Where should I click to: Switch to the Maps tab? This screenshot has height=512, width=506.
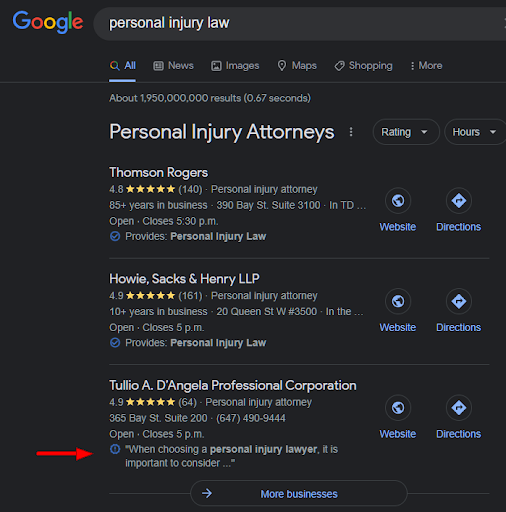pos(297,66)
